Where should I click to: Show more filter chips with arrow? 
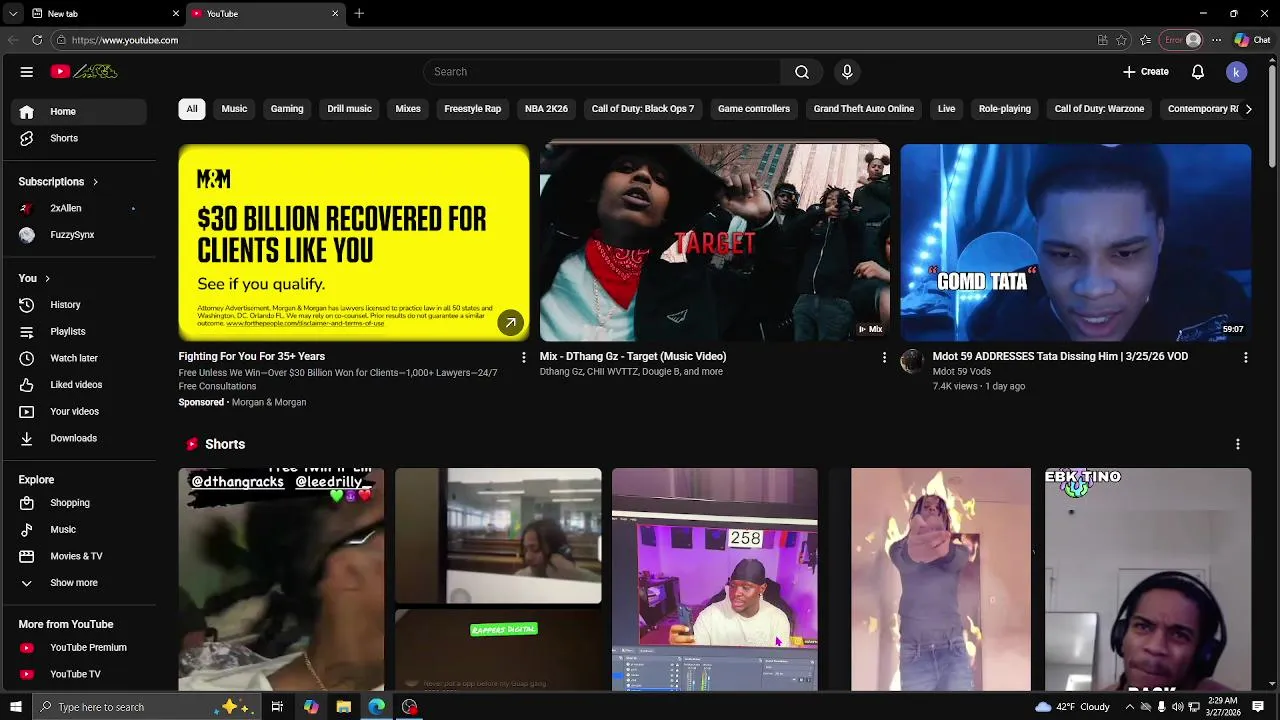pos(1248,109)
